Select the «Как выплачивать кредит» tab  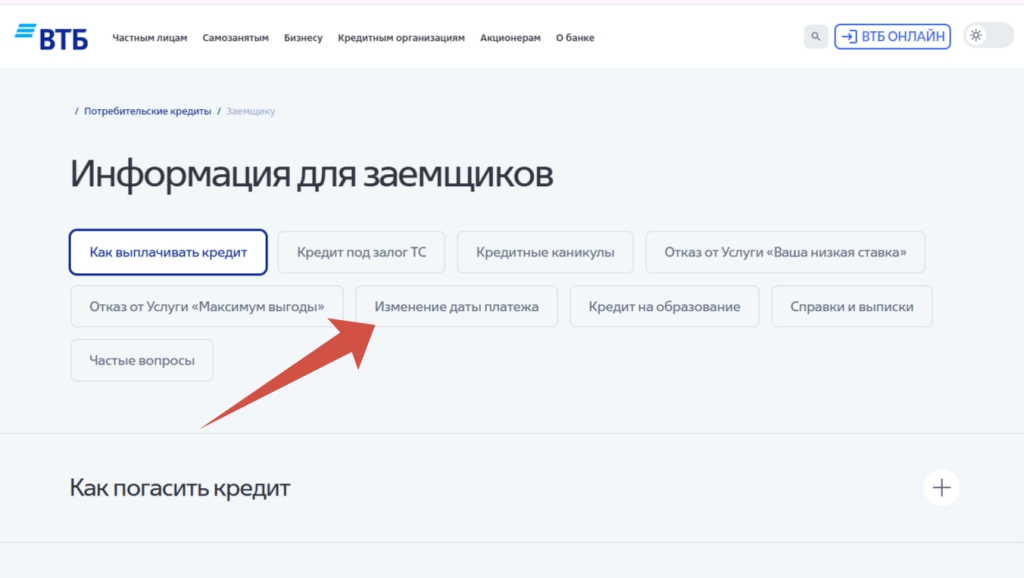pyautogui.click(x=167, y=252)
